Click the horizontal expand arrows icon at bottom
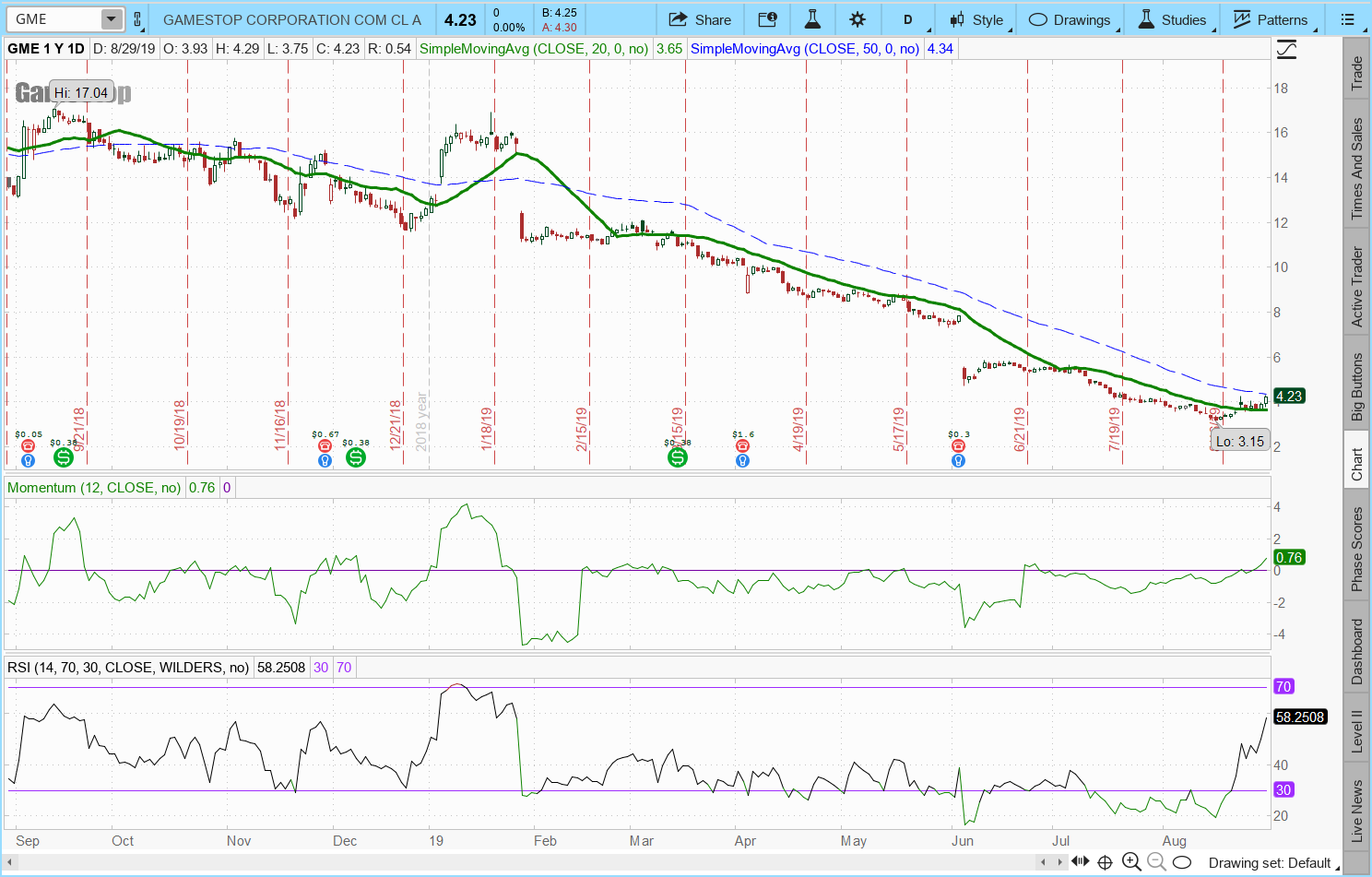The width and height of the screenshot is (1372, 877). point(1081,862)
